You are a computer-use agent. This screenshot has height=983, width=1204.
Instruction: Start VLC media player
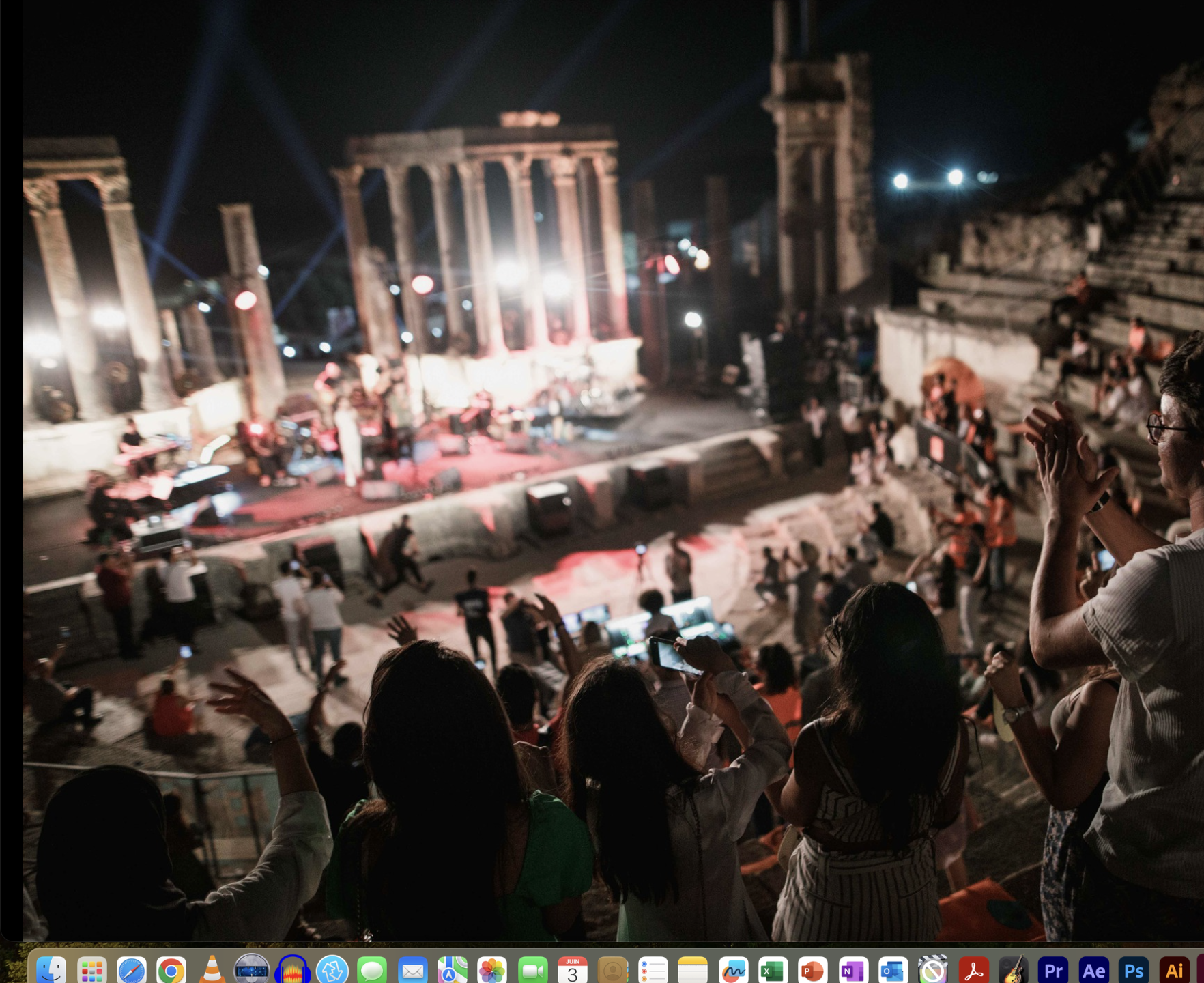[212, 969]
